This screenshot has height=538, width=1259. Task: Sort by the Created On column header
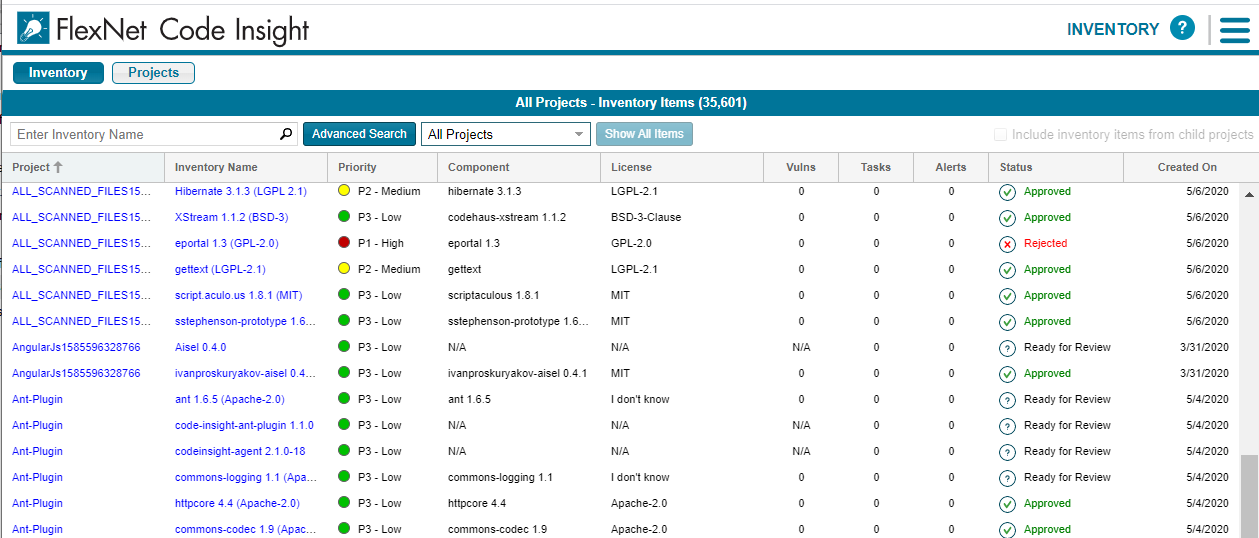(x=1187, y=167)
